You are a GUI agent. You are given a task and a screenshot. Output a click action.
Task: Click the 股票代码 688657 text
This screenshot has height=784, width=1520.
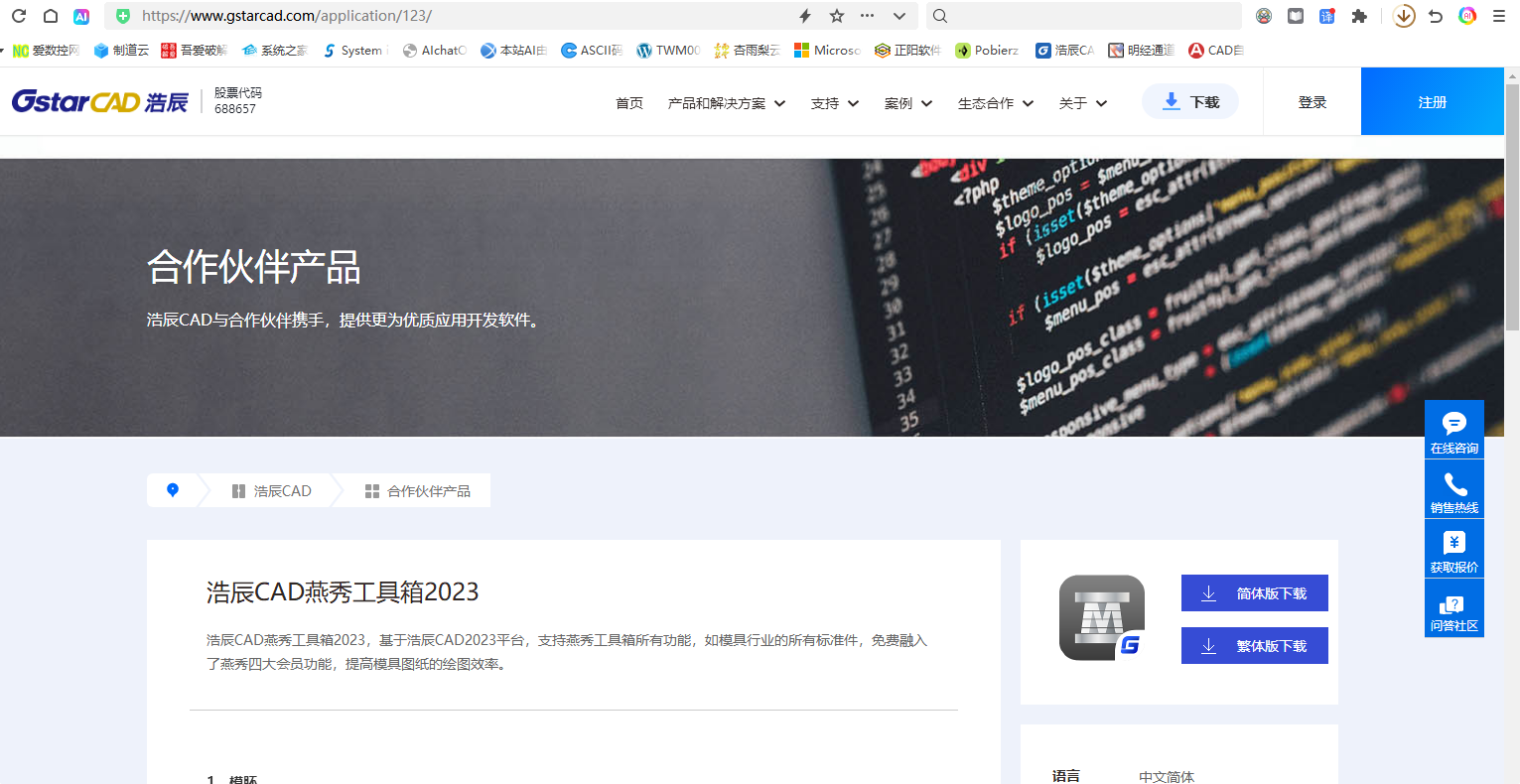tap(237, 101)
